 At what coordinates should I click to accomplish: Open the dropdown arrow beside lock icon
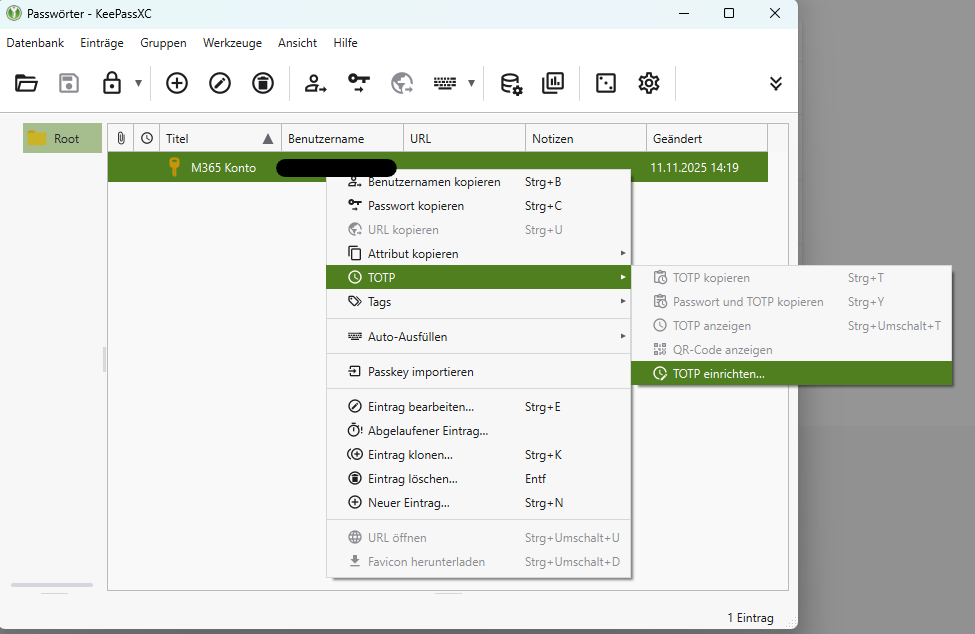(138, 83)
